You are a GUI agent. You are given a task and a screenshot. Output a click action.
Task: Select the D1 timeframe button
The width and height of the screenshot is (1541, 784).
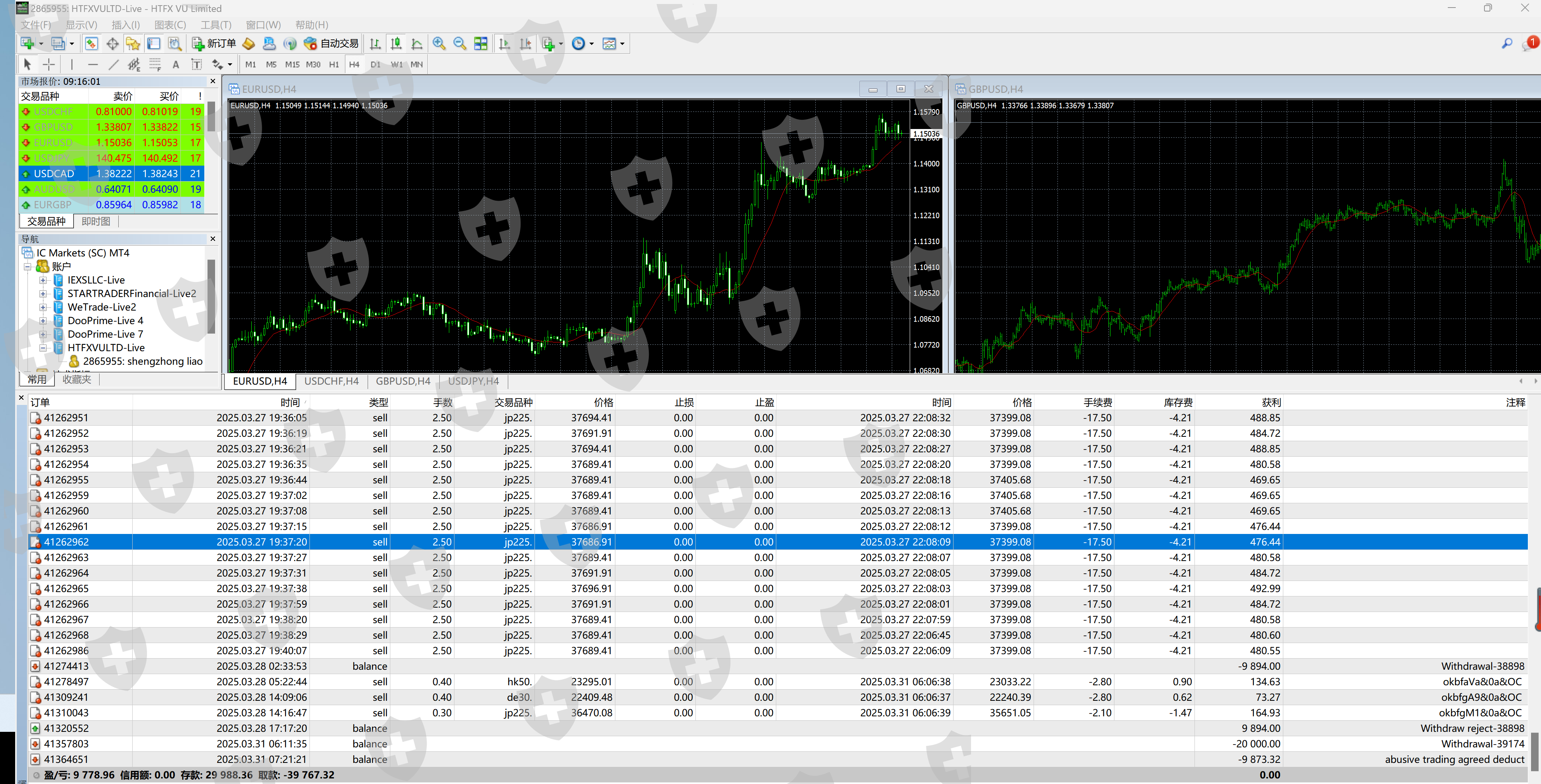375,65
